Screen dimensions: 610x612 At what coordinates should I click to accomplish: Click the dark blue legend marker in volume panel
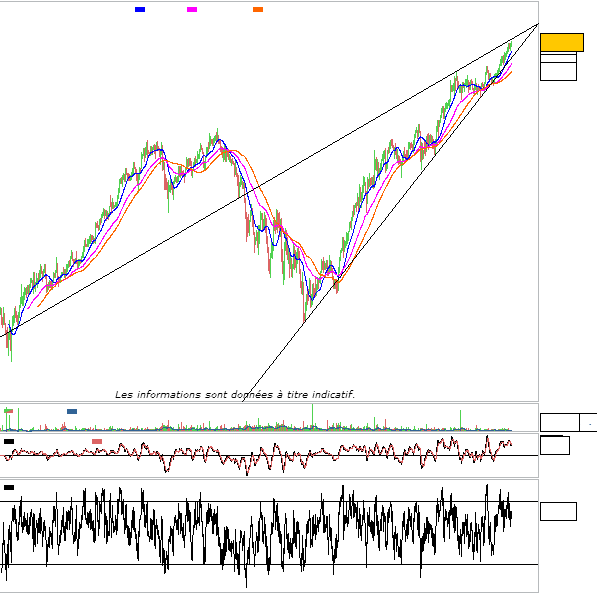click(x=72, y=411)
